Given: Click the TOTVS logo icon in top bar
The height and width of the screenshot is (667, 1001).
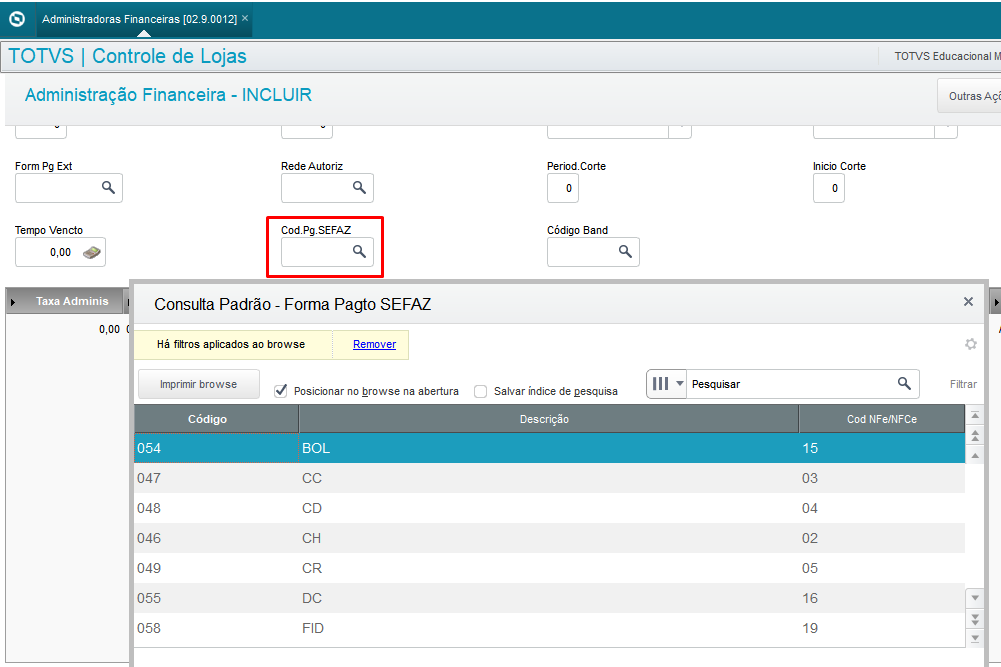Looking at the screenshot, I should [17, 19].
